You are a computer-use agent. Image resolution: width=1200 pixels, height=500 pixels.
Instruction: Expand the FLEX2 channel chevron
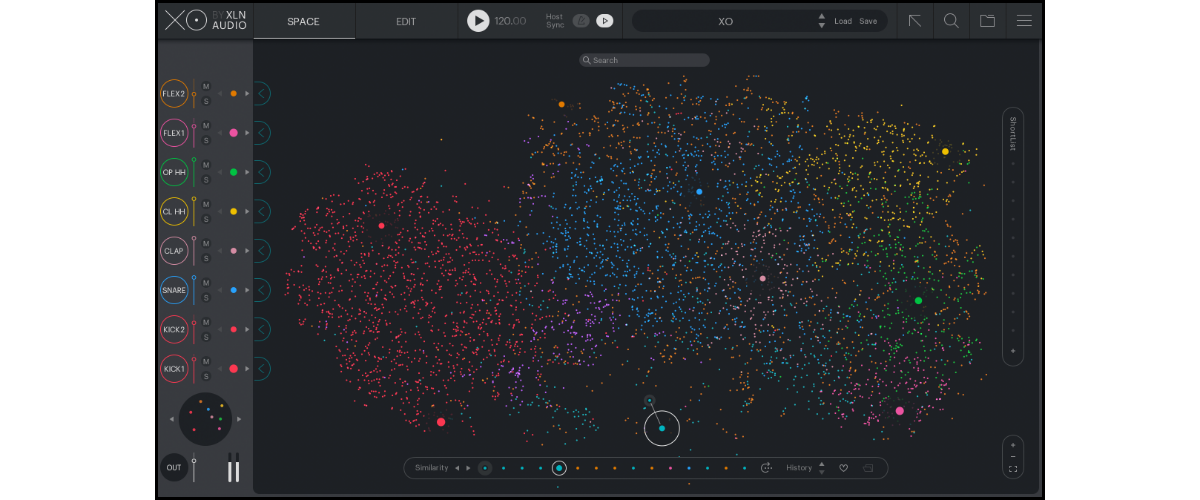[x=262, y=93]
